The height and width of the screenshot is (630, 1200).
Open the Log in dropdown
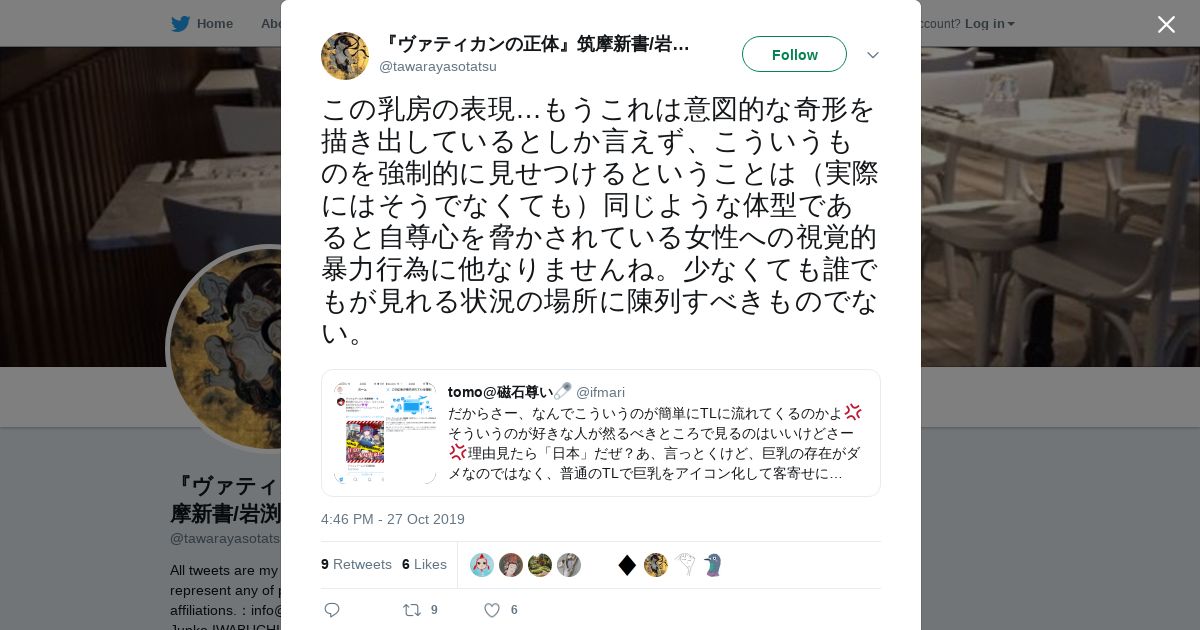pyautogui.click(x=989, y=24)
